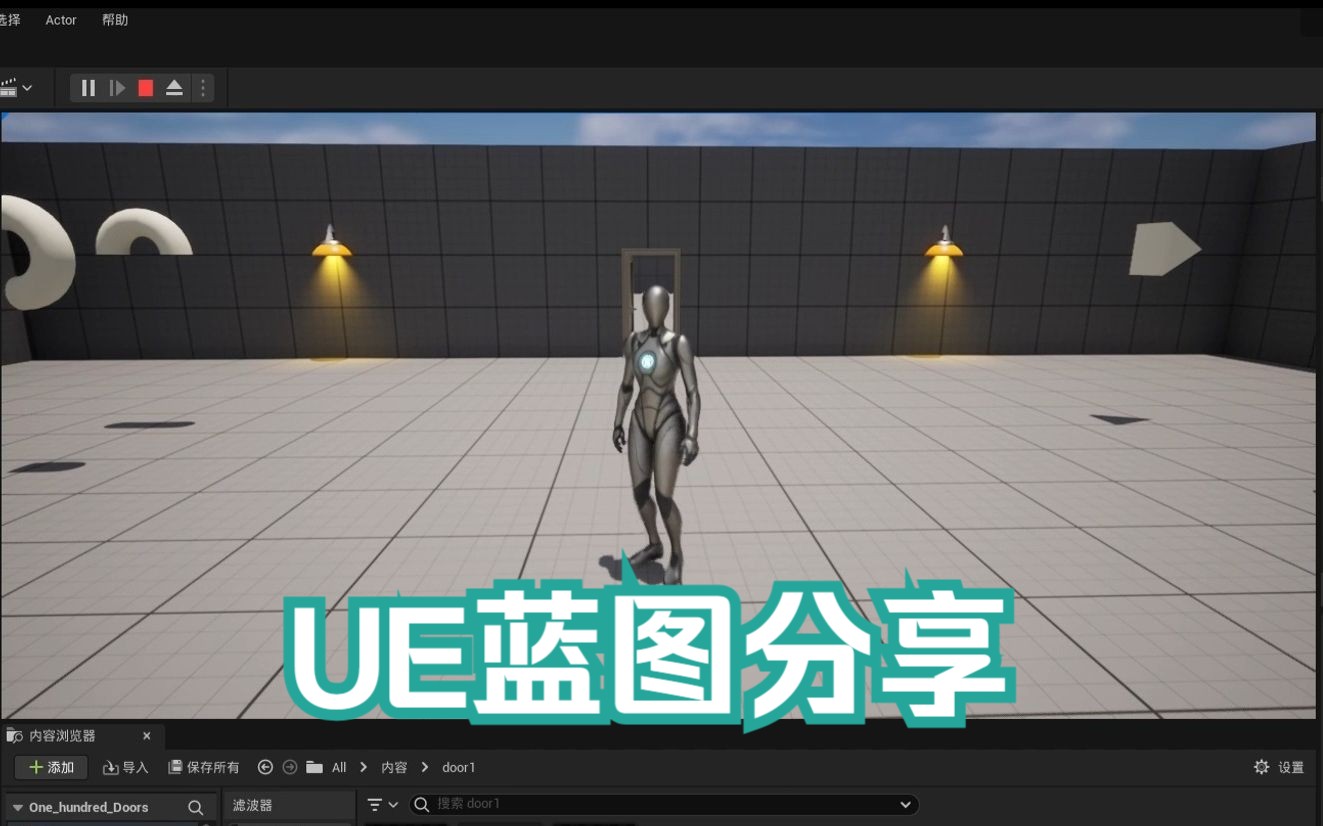Image resolution: width=1323 pixels, height=826 pixels.
Task: Click the white arrow shape on wall
Action: (x=1164, y=248)
